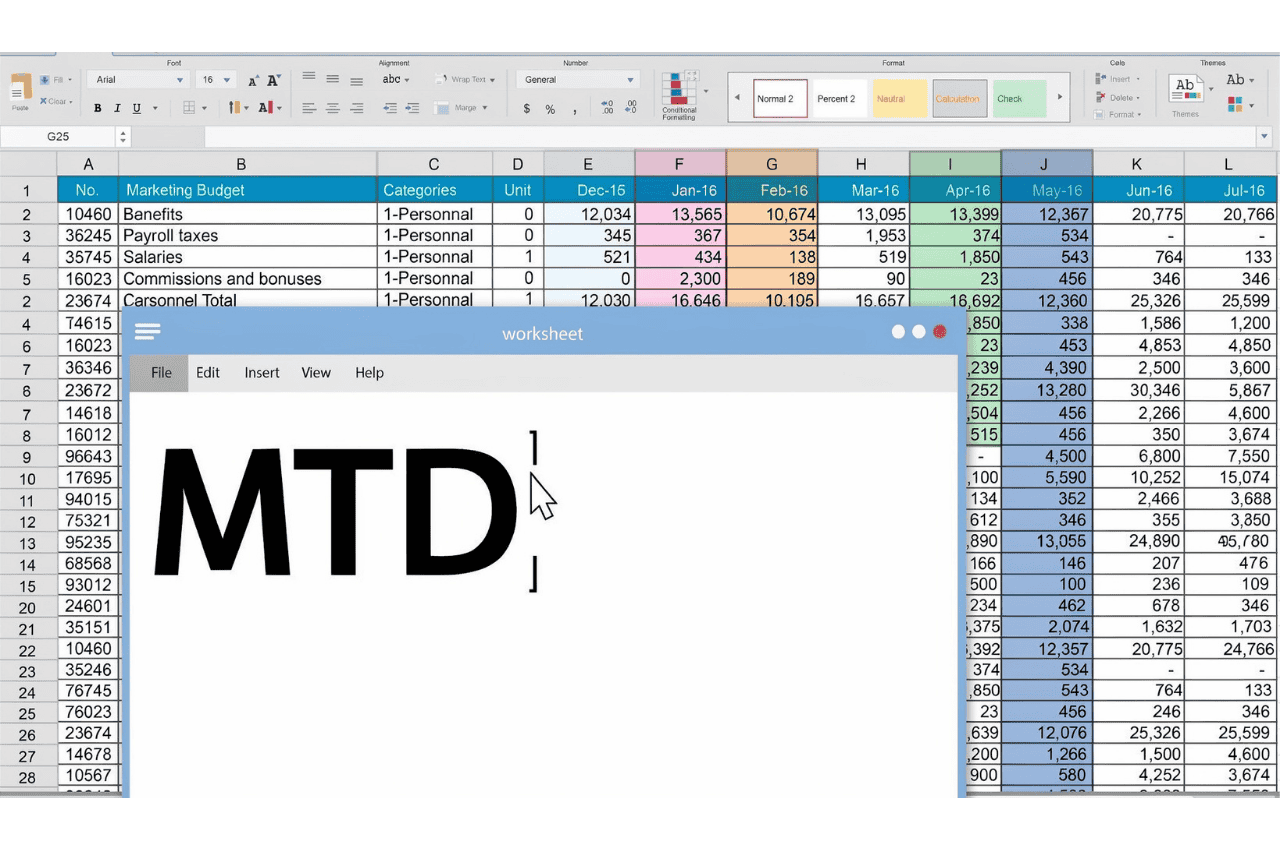Expand the formula bar dropdown arrow
Viewport: 1280px width, 850px height.
(1265, 137)
